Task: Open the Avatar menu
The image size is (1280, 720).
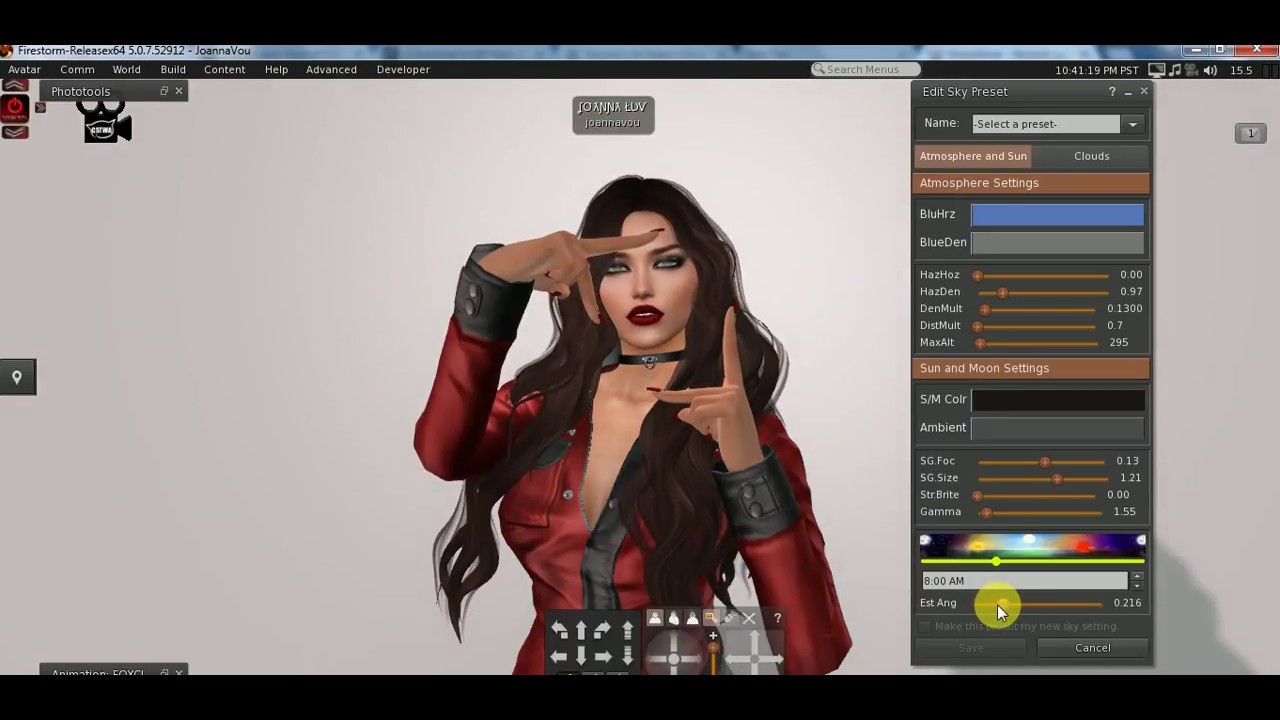Action: point(25,69)
